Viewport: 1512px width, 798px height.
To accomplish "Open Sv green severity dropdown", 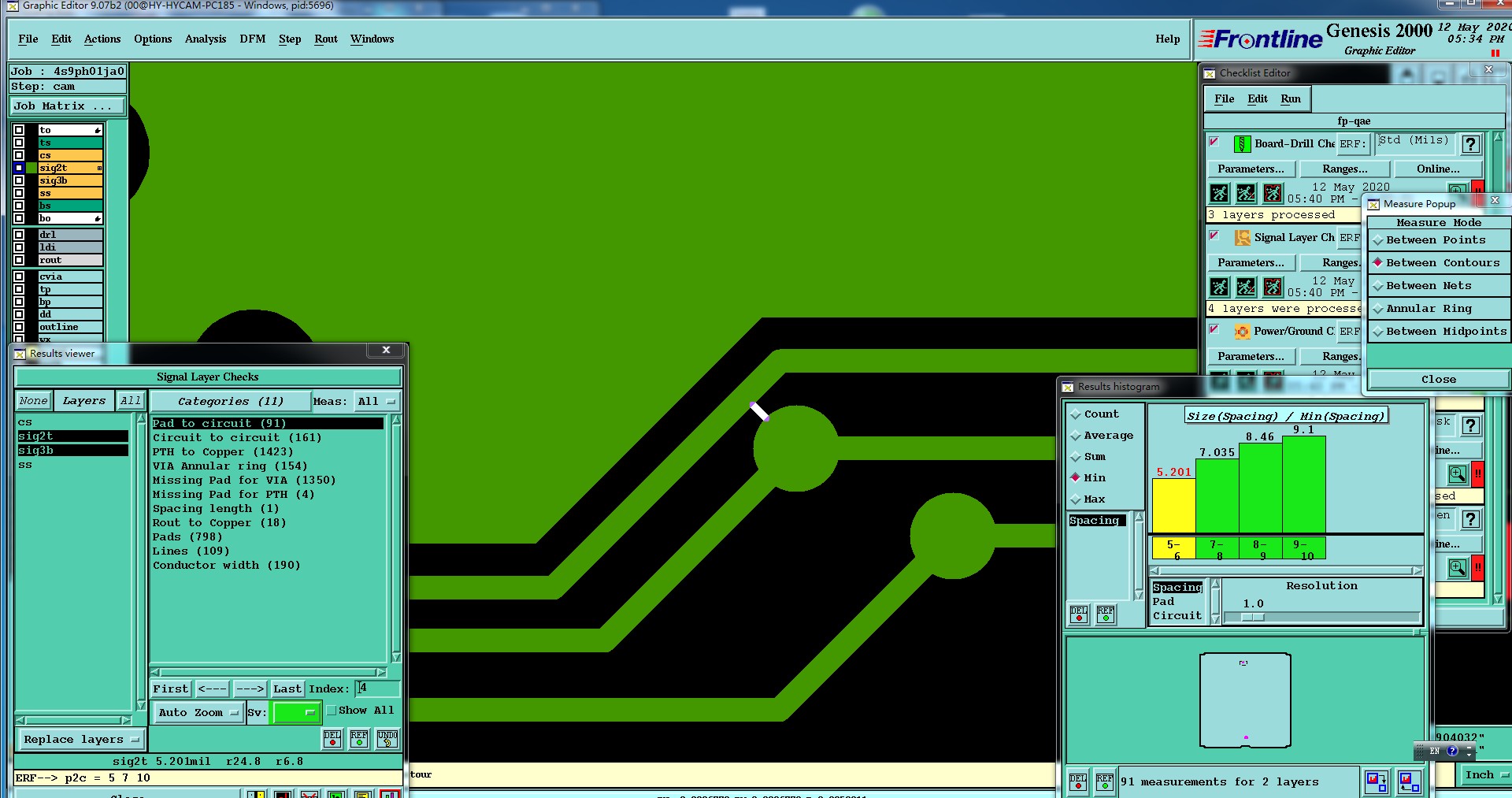I will tap(296, 712).
